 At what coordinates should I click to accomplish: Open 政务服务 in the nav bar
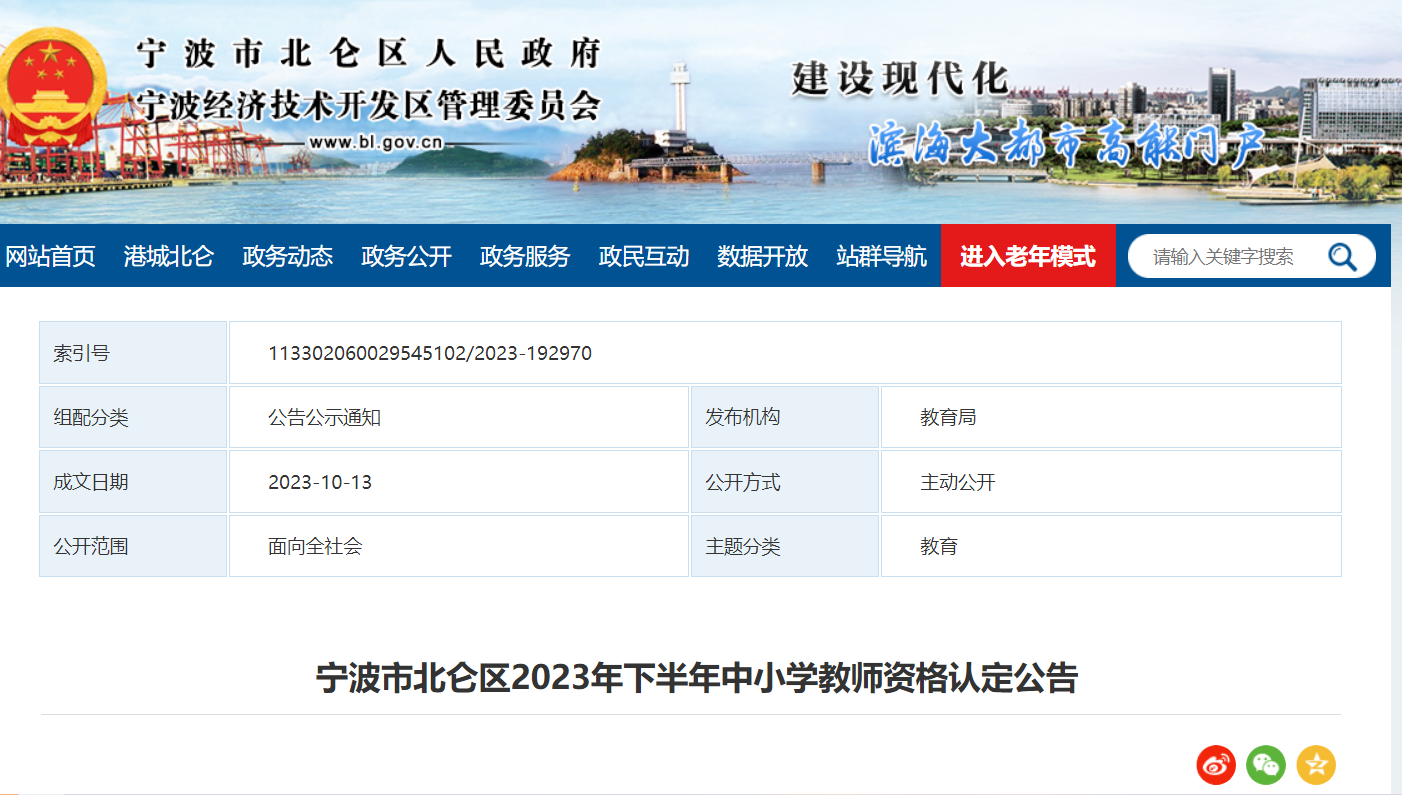pos(525,257)
